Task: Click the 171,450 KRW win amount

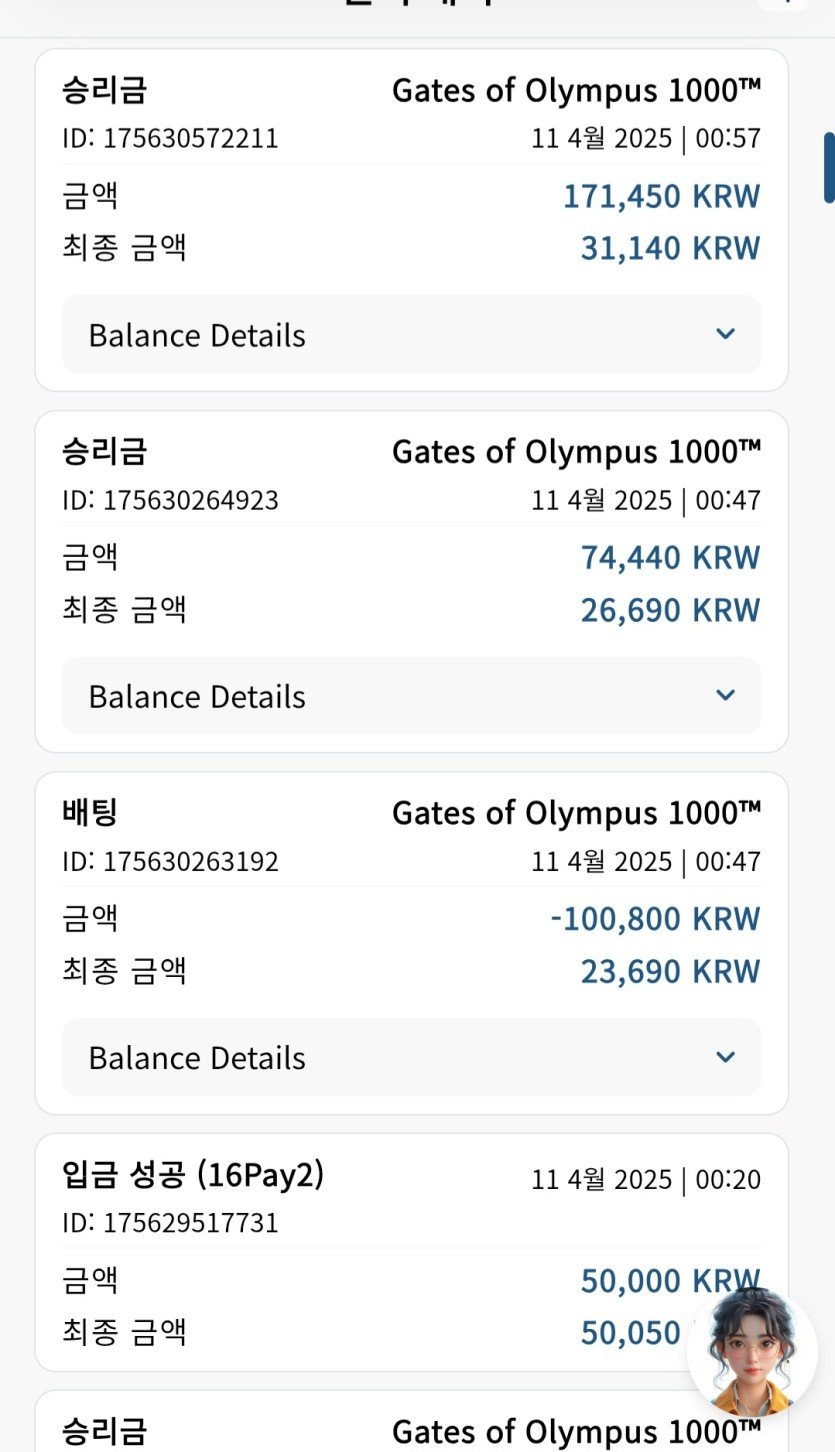Action: [661, 196]
